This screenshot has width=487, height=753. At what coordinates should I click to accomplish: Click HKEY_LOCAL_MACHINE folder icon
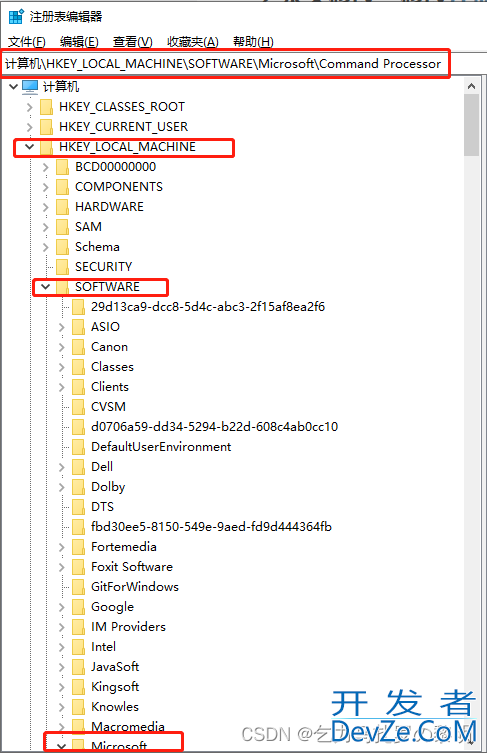(46, 146)
